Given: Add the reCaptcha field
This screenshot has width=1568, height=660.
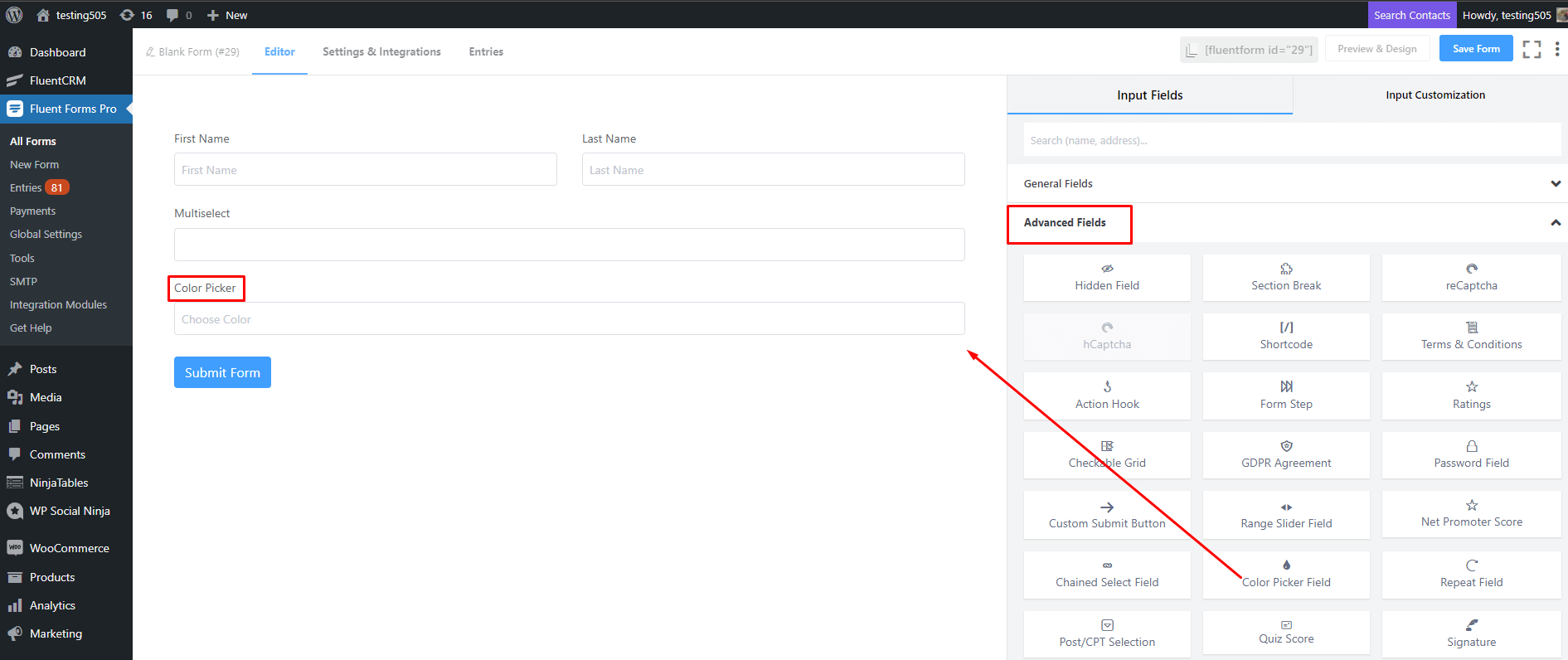Looking at the screenshot, I should pyautogui.click(x=1471, y=278).
